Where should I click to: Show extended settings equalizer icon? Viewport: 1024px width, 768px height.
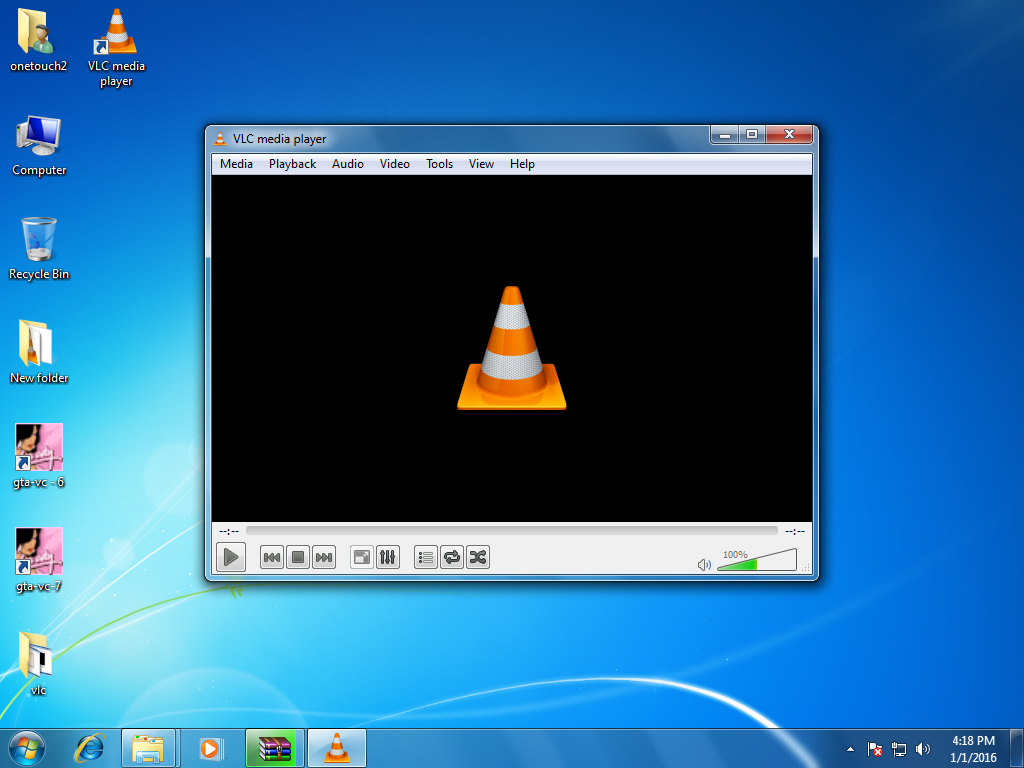click(x=388, y=557)
